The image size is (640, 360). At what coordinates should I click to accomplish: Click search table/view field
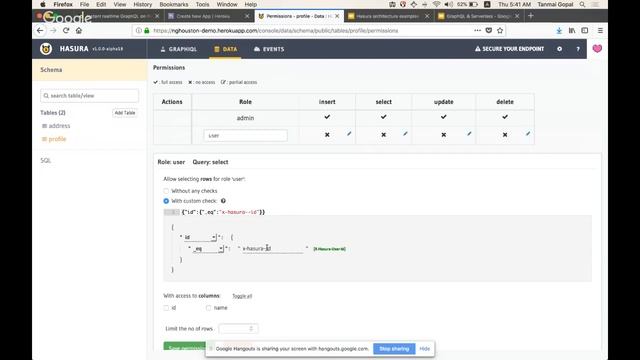(89, 96)
